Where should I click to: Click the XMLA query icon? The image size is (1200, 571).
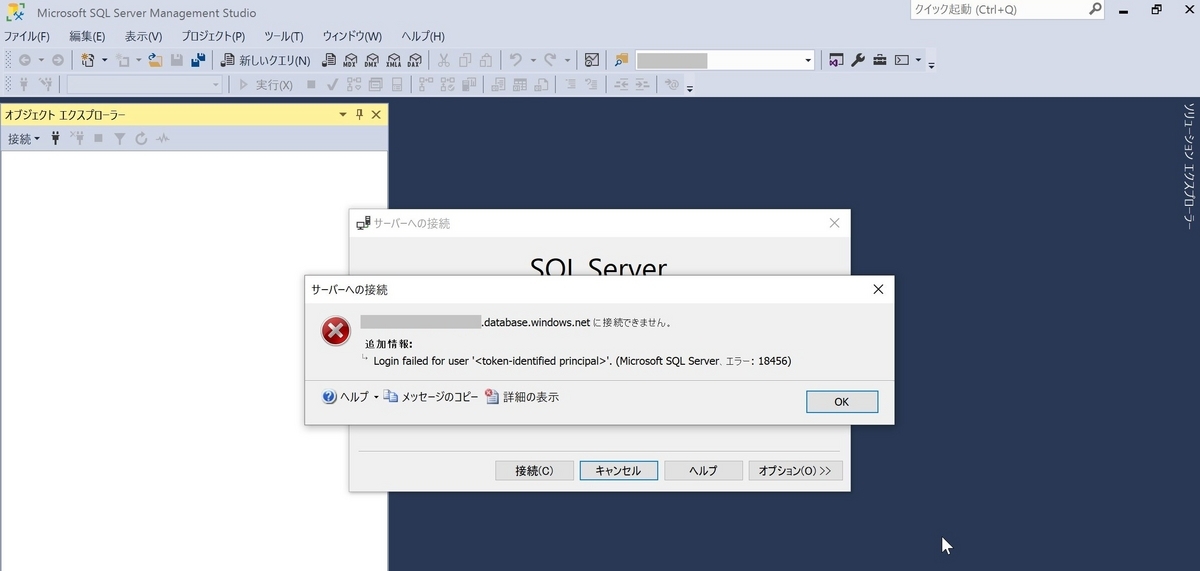pyautogui.click(x=394, y=60)
